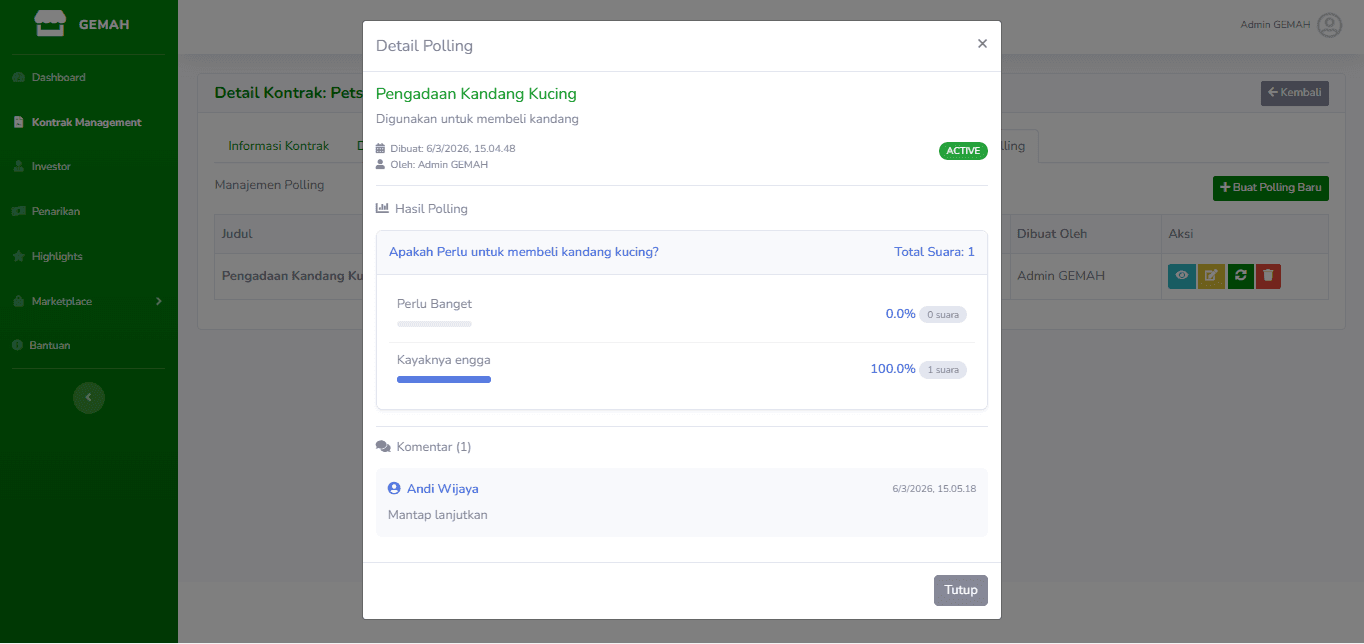Open the Penarikan sidebar page
The width and height of the screenshot is (1364, 644).
click(x=55, y=211)
